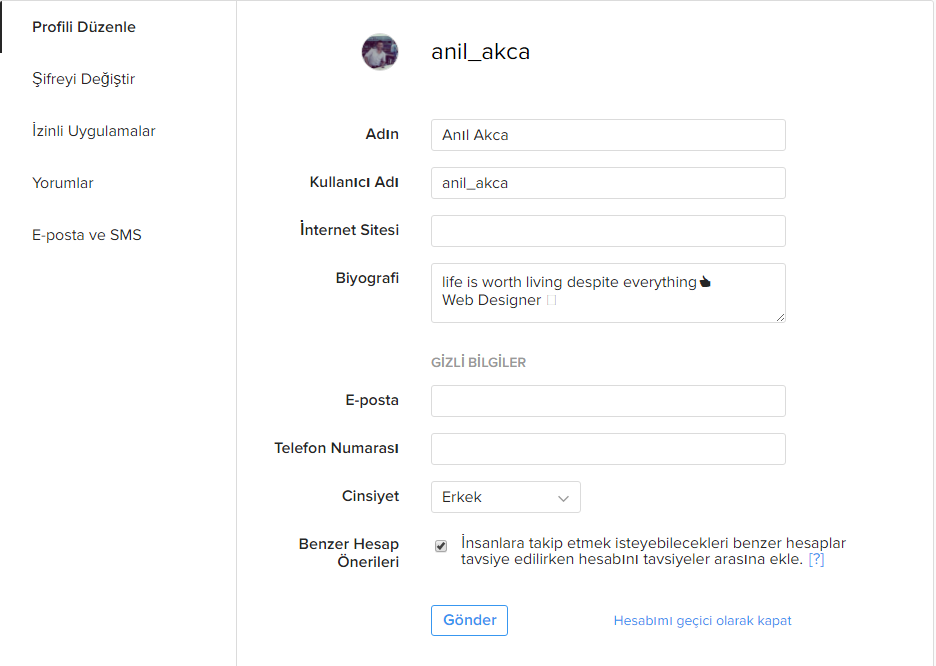Focus the Adın field containing Anıl Akca
Viewport: 936px width, 666px height.
[608, 135]
